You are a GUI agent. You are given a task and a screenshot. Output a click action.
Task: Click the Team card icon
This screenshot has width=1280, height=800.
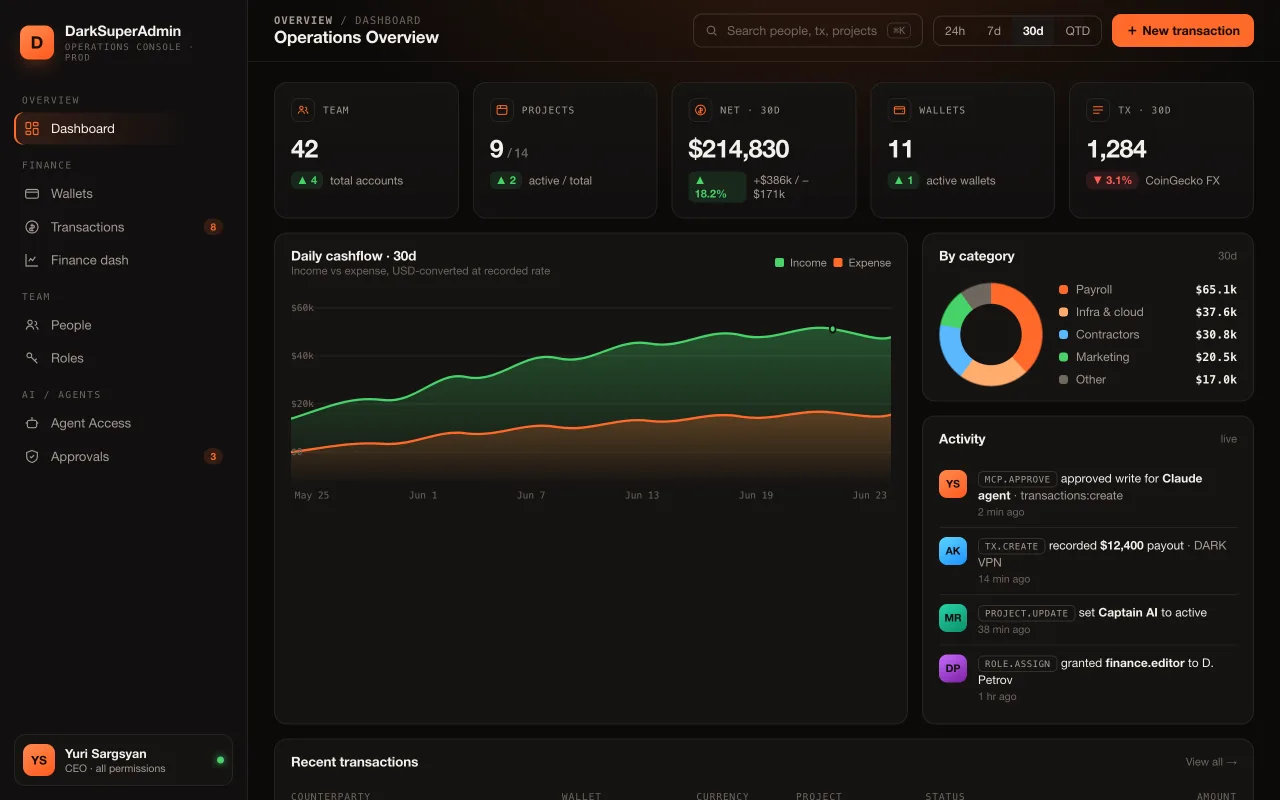(x=303, y=110)
